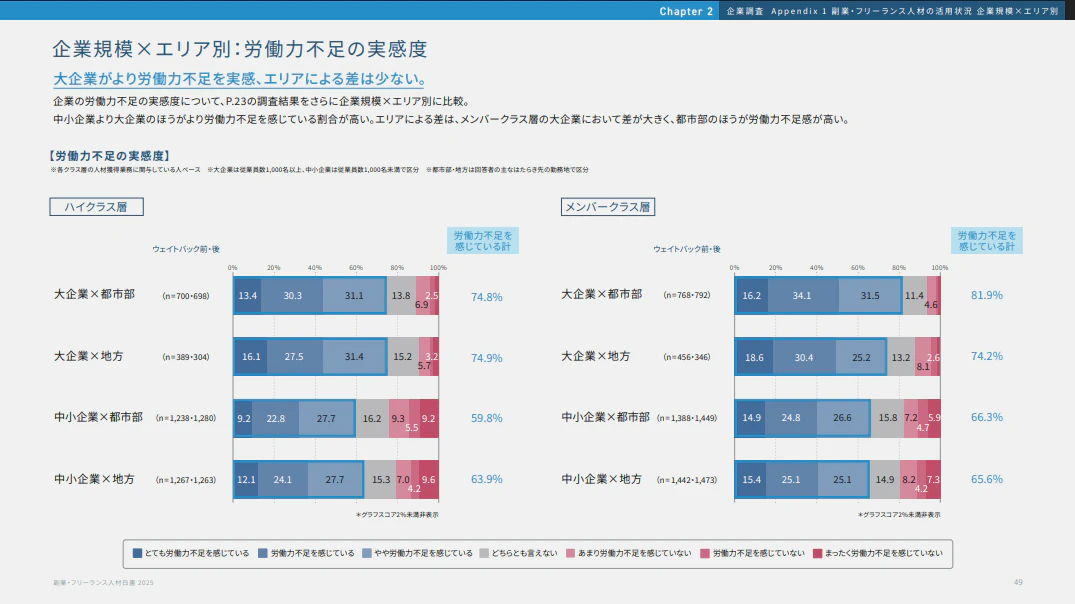This screenshot has height=604, width=1075.
Task: Select the ハイクラス層 boxed label
Action: [97, 207]
